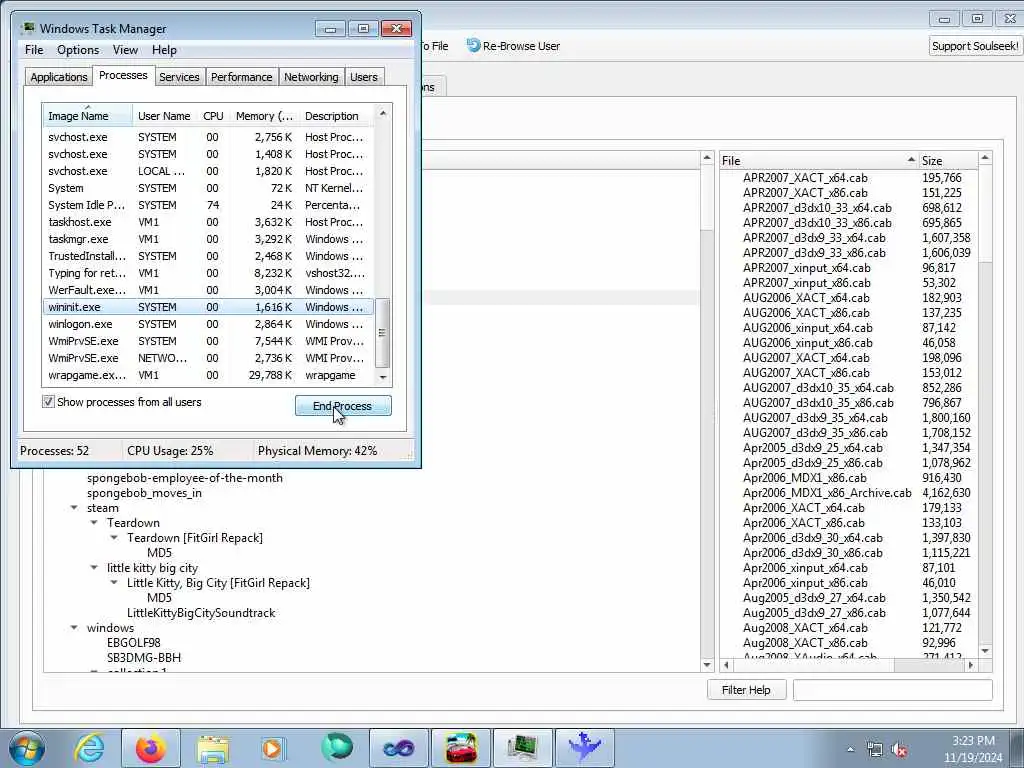Click the green round app icon in taskbar

[x=337, y=747]
